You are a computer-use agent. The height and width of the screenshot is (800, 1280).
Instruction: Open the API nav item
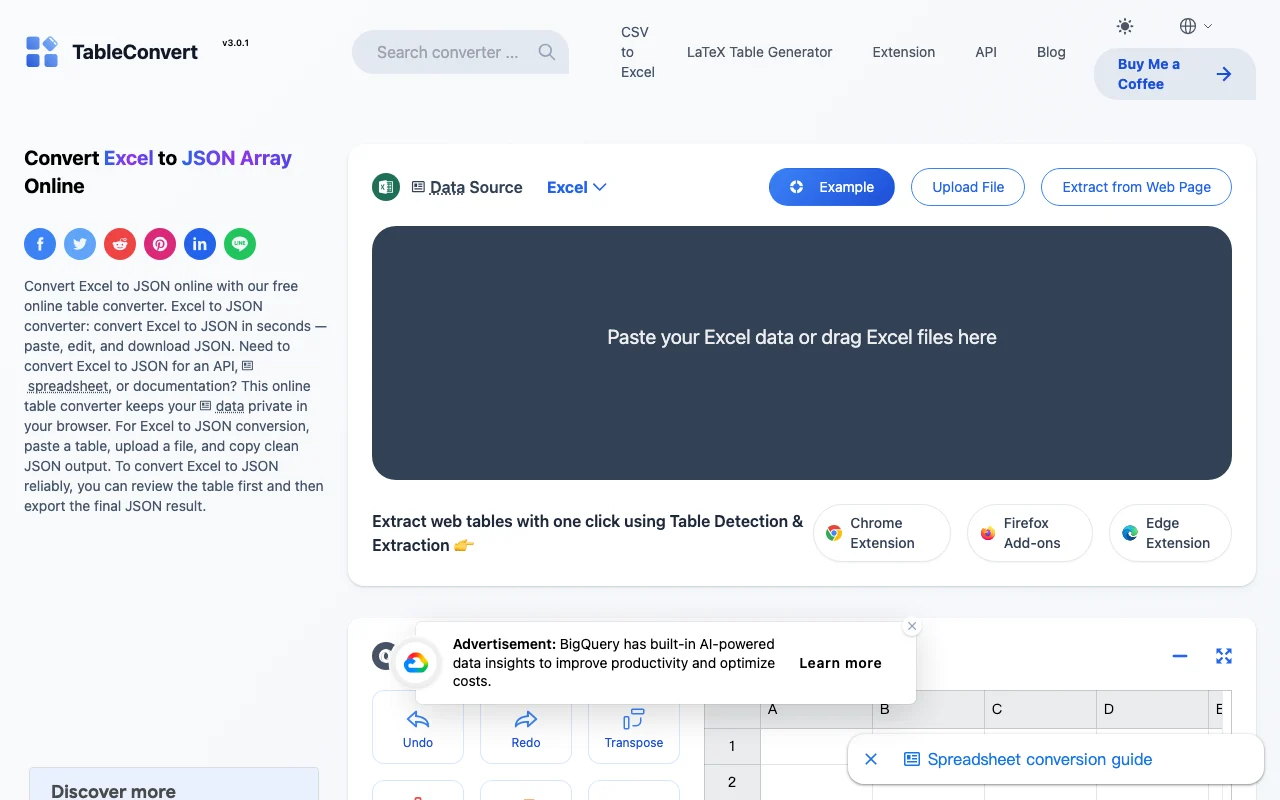click(986, 52)
